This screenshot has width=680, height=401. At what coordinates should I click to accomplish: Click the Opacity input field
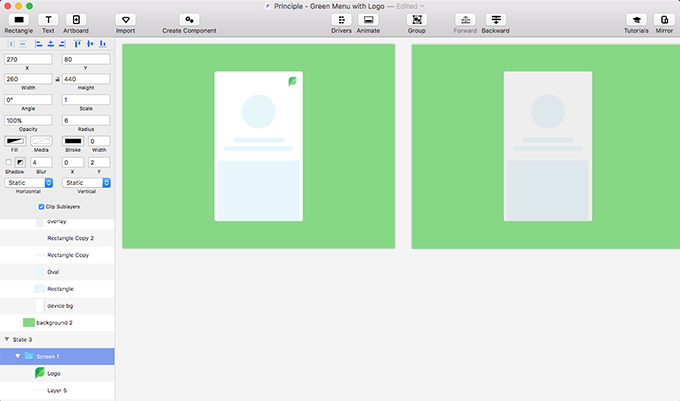29,120
